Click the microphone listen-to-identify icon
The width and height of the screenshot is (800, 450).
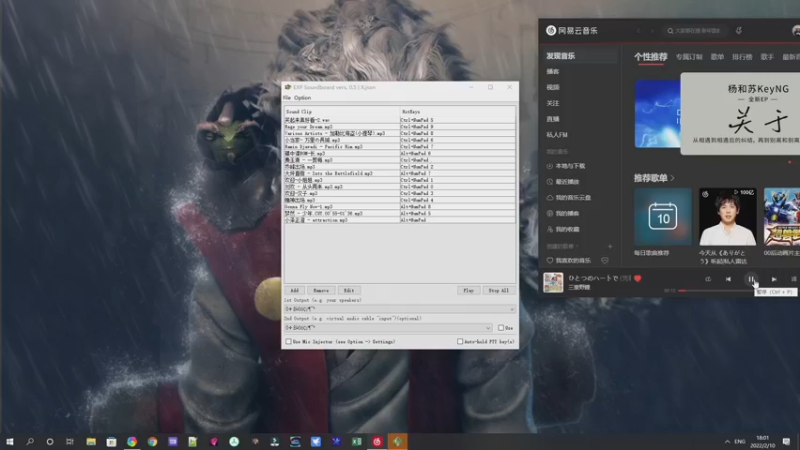click(739, 31)
